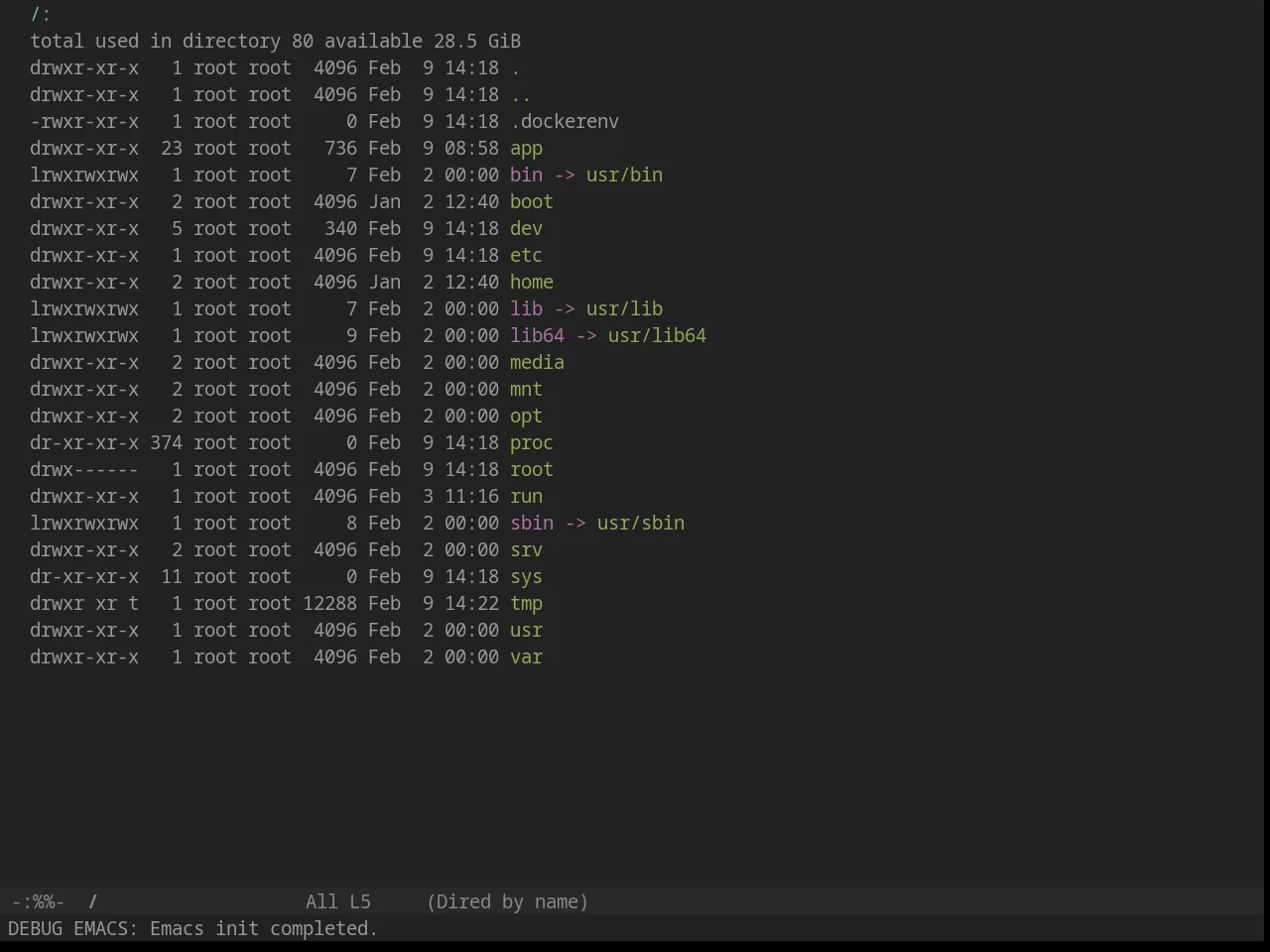This screenshot has width=1270, height=952.
Task: Click the '-:%%-' buffer status indicator
Action: (38, 902)
